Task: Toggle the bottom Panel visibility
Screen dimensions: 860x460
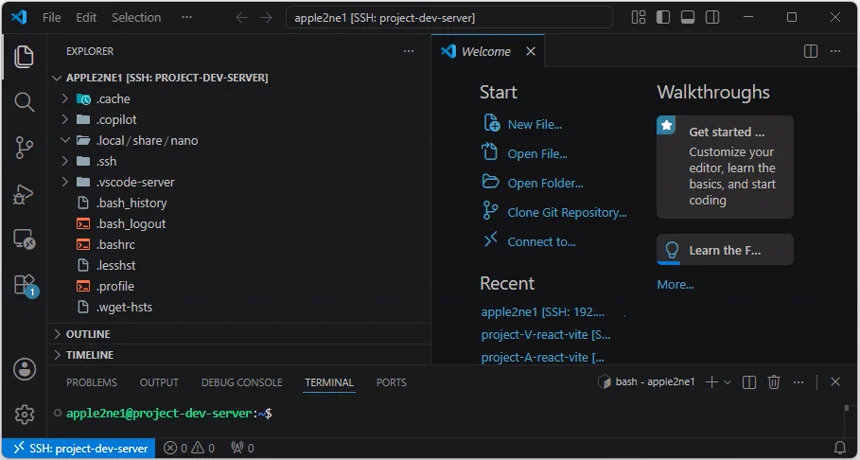Action: [x=688, y=18]
